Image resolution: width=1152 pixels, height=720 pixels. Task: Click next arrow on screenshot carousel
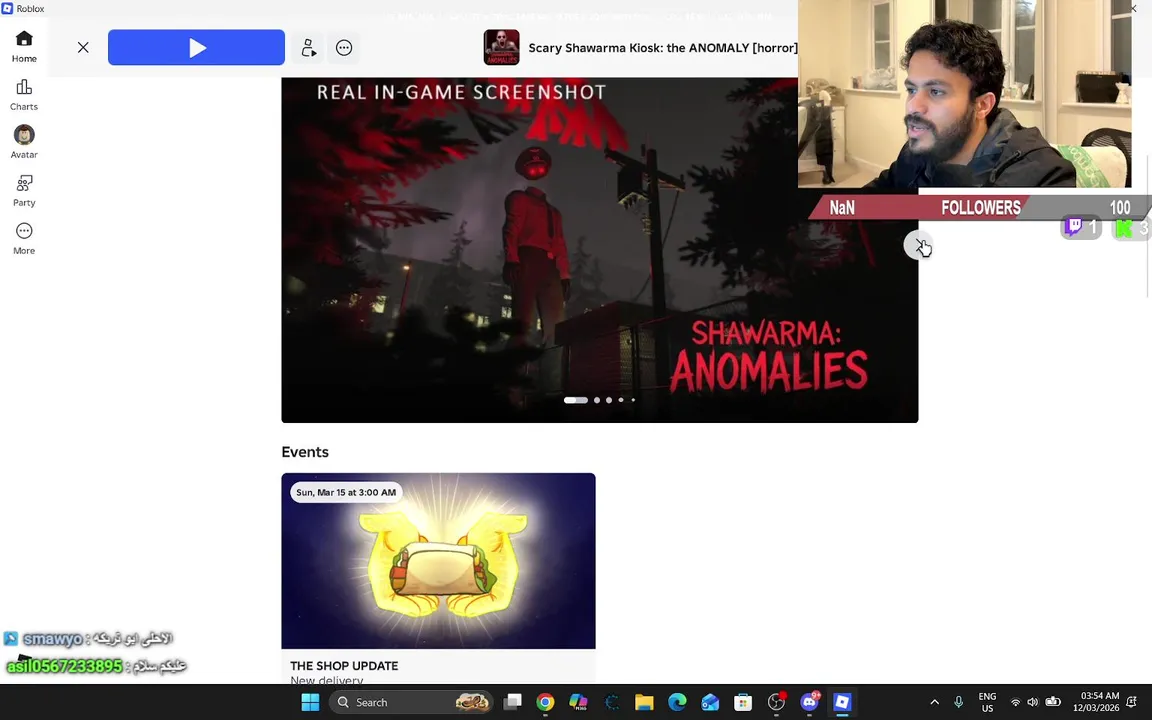[x=918, y=245]
